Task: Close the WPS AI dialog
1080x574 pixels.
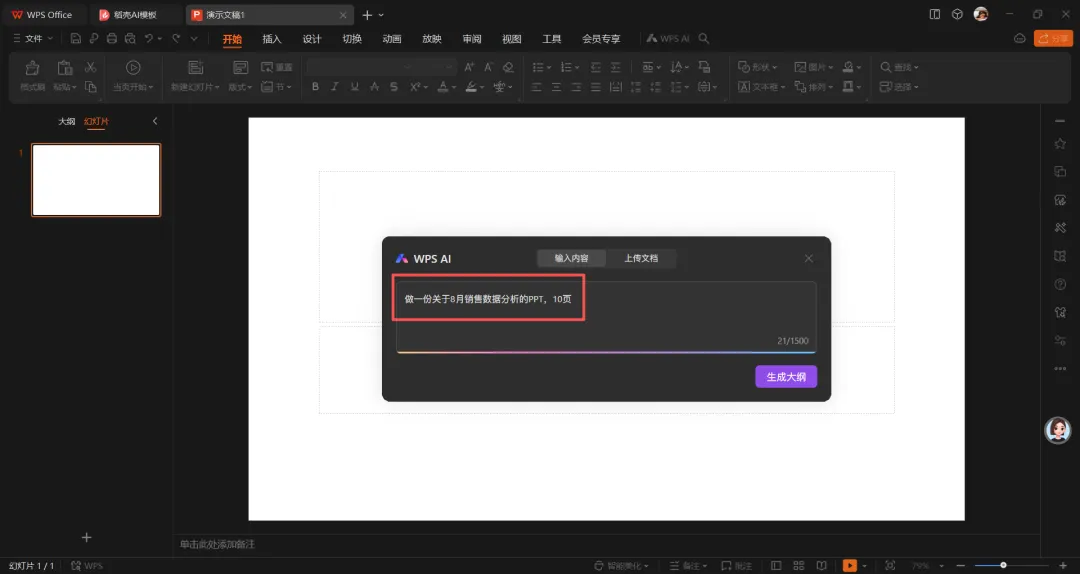Action: [809, 258]
